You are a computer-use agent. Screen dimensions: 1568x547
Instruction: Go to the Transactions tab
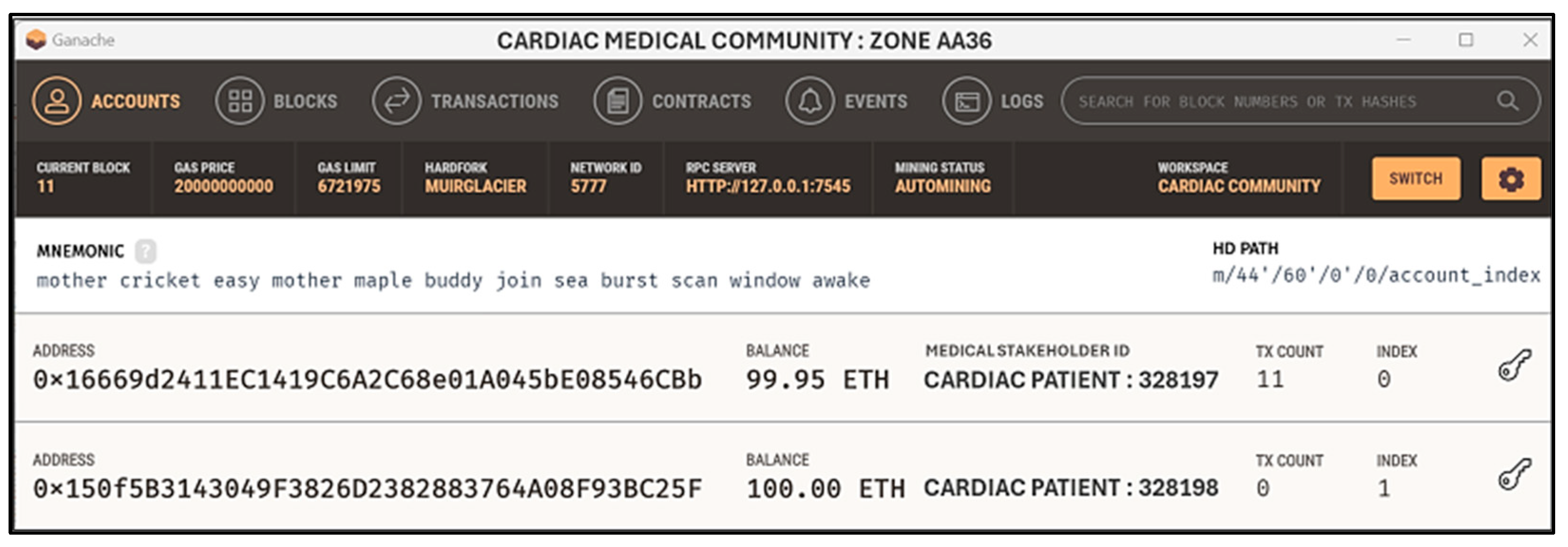(x=494, y=101)
